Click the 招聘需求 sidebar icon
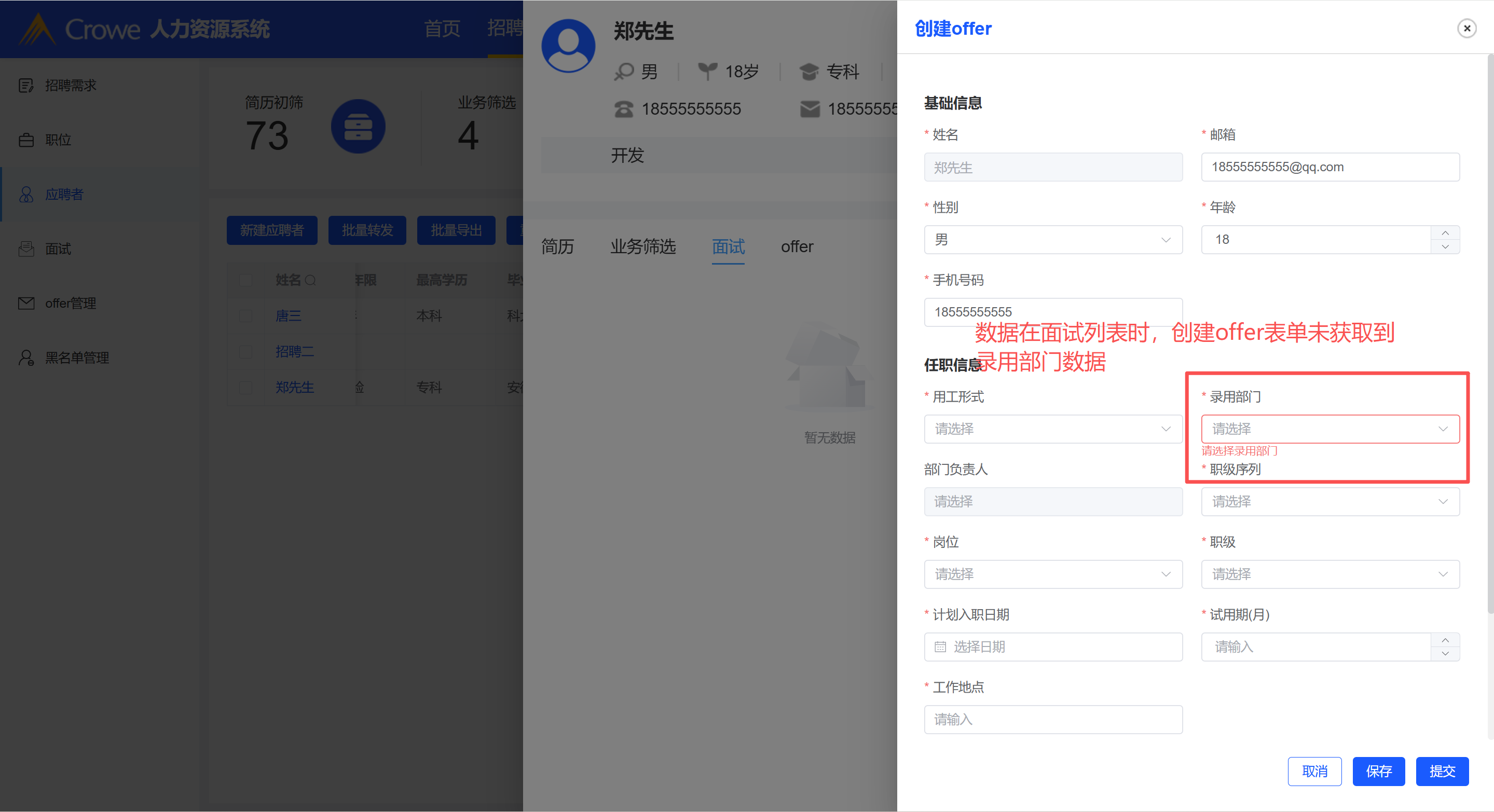Image resolution: width=1494 pixels, height=812 pixels. tap(25, 85)
